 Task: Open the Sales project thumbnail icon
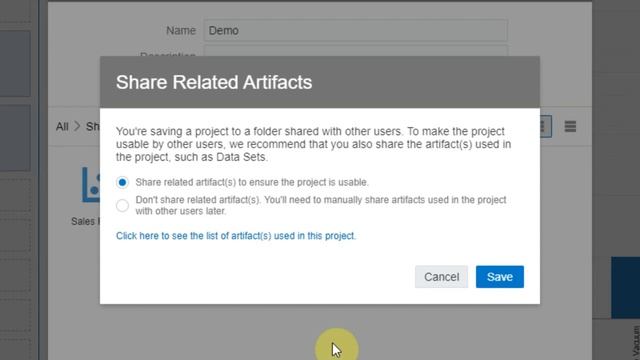[91, 184]
